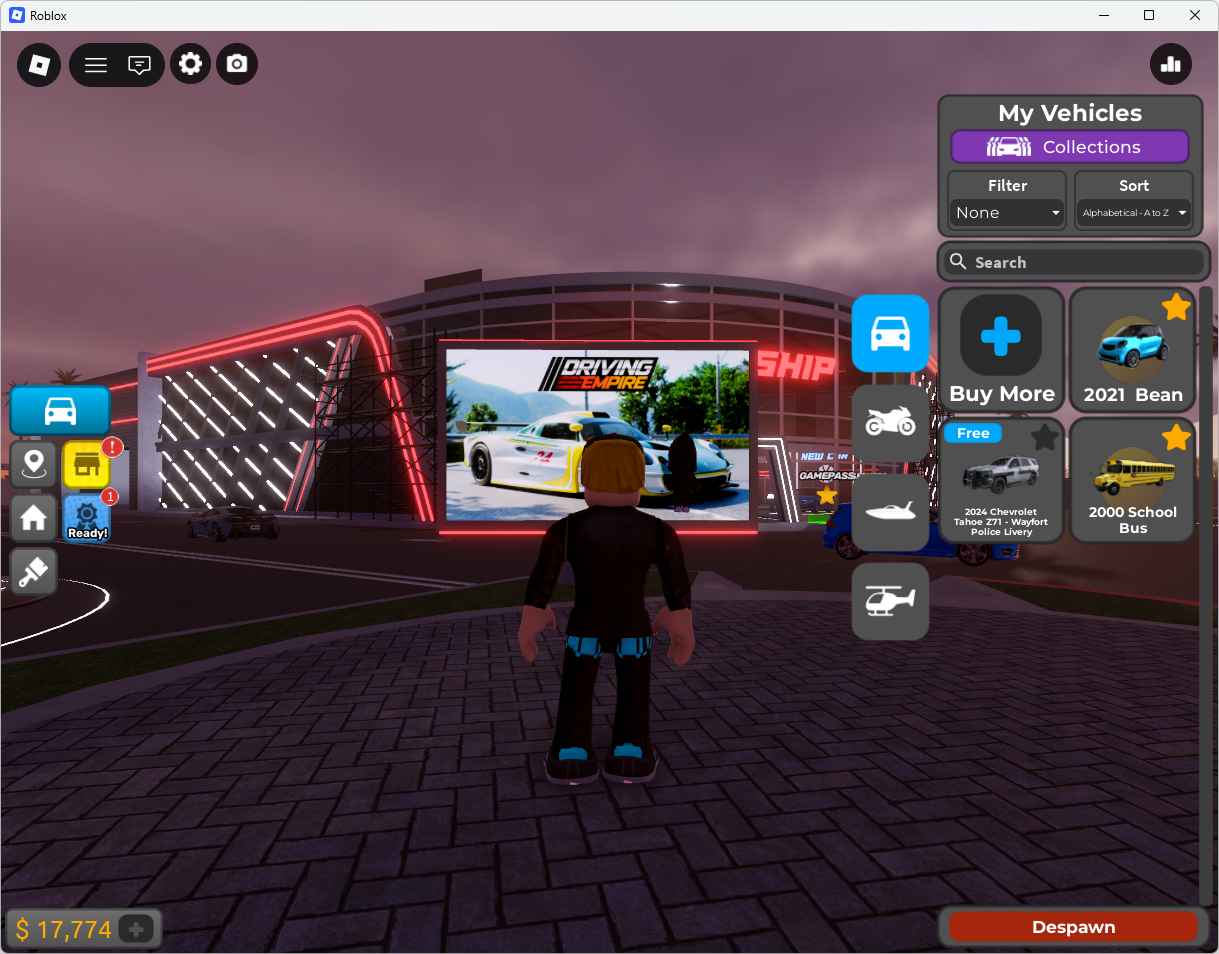1219x954 pixels.
Task: Toggle favorite star on 2000 School Bus
Action: click(x=1176, y=436)
